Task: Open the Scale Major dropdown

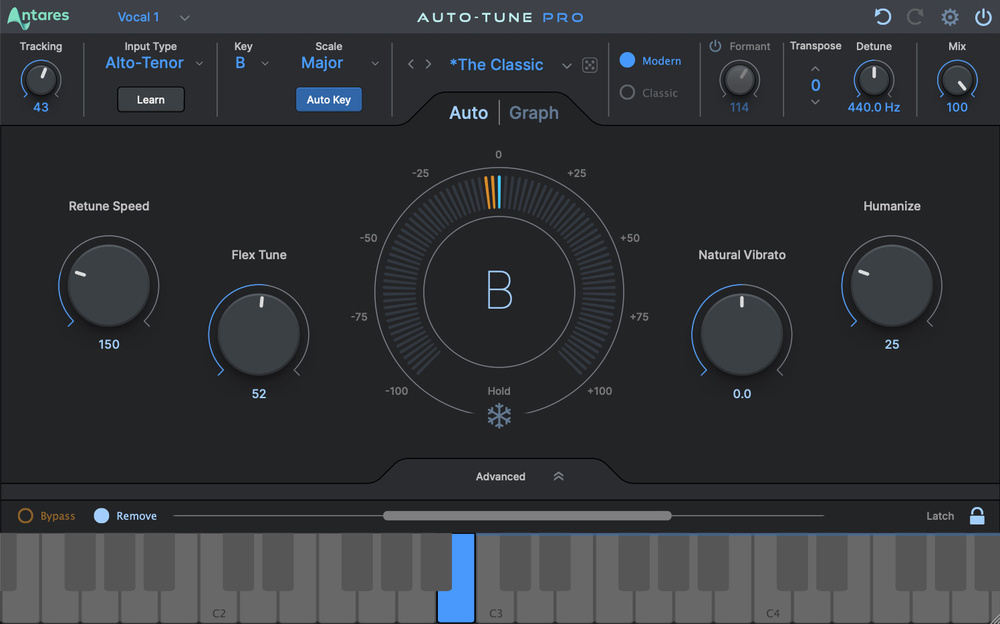Action: point(340,63)
